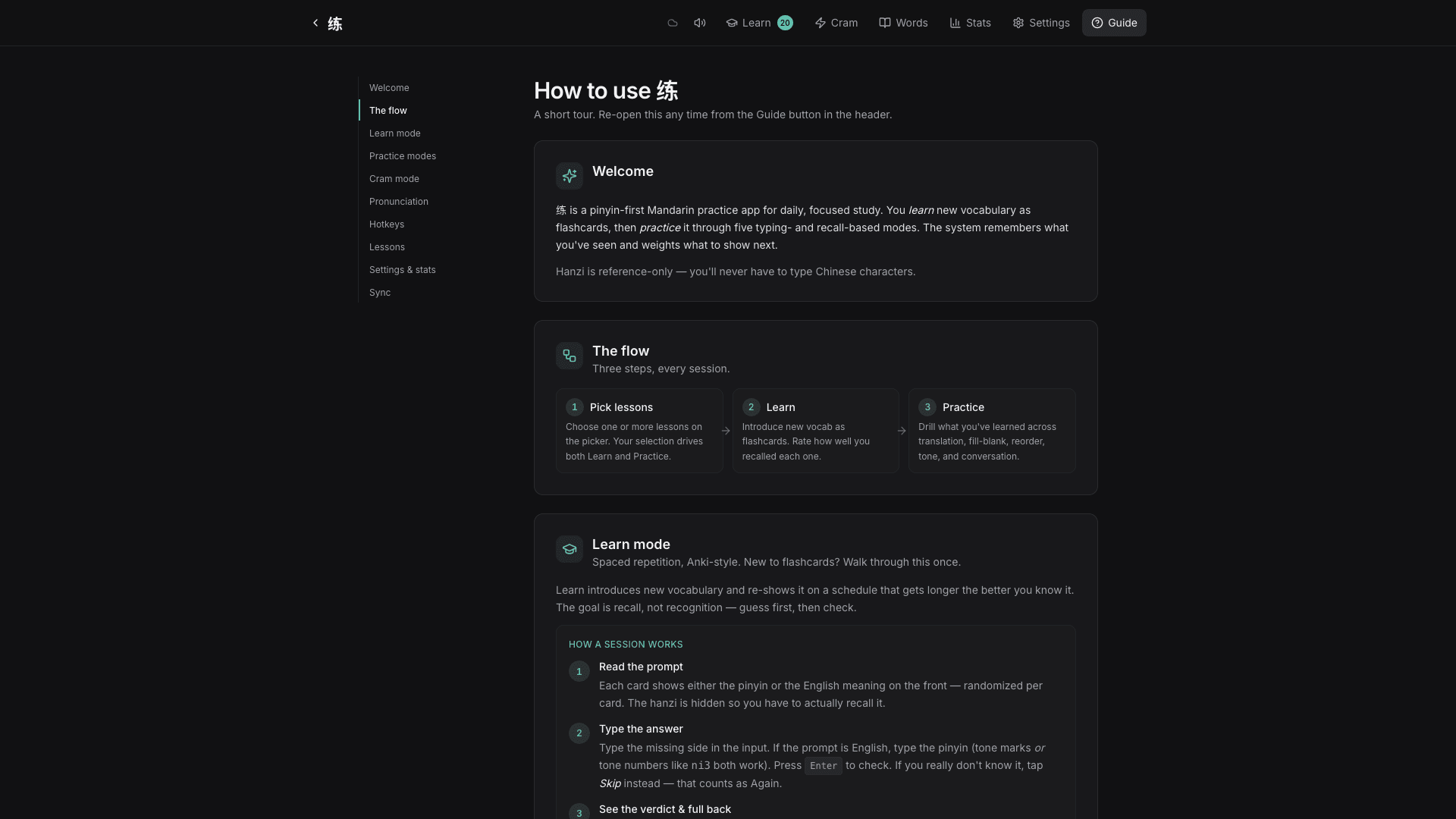
Task: Click the arrow between Learn and Practice
Action: click(902, 431)
